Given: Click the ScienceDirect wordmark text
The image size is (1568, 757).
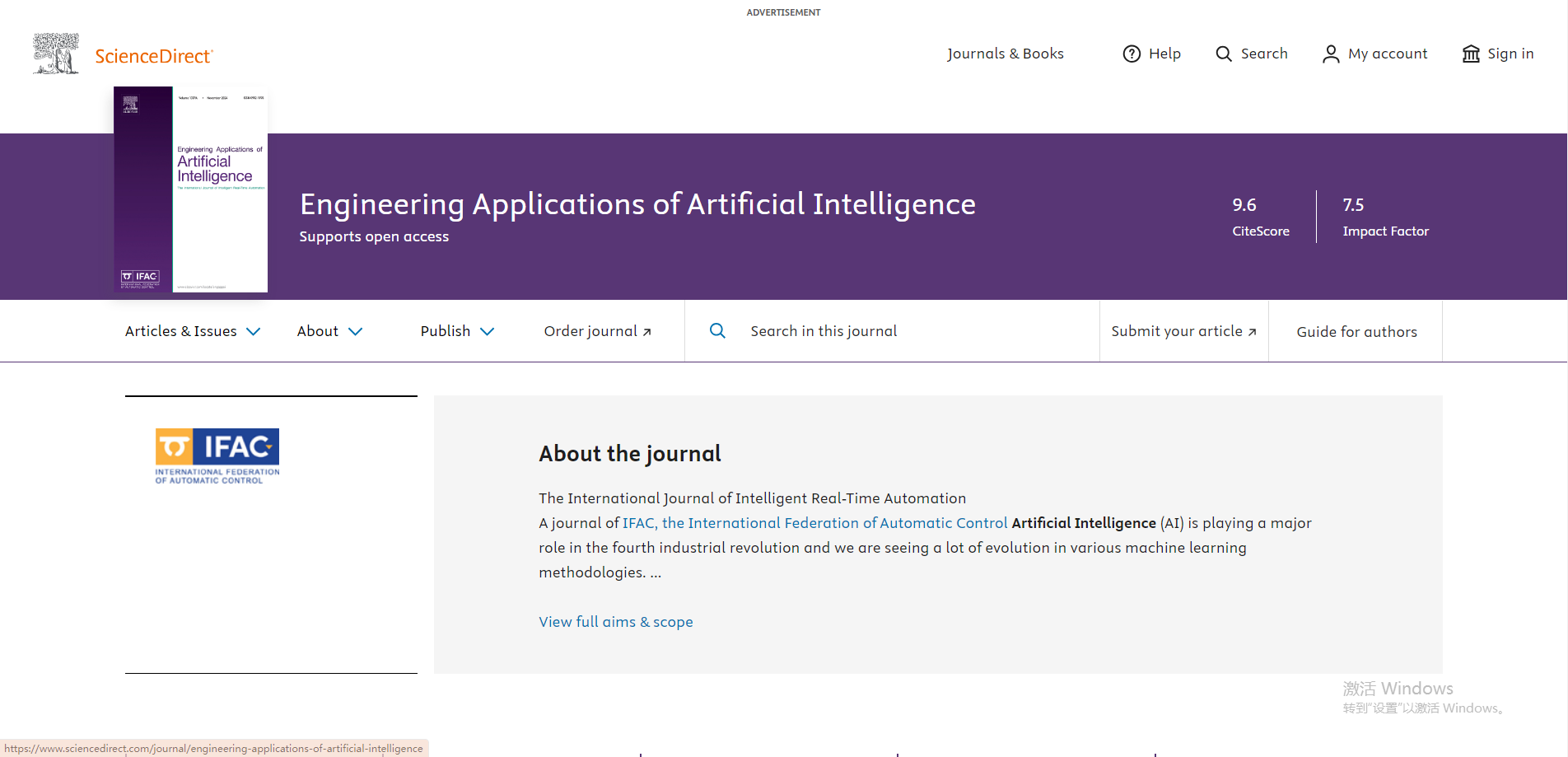Looking at the screenshot, I should click(x=154, y=56).
